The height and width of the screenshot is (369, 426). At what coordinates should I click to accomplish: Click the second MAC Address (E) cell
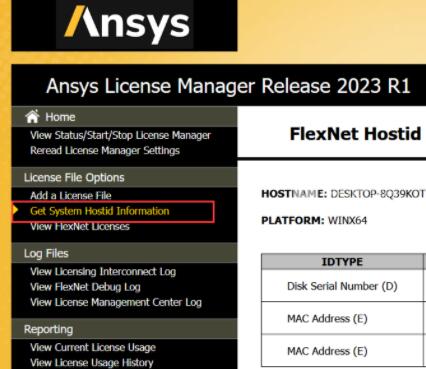(x=342, y=351)
